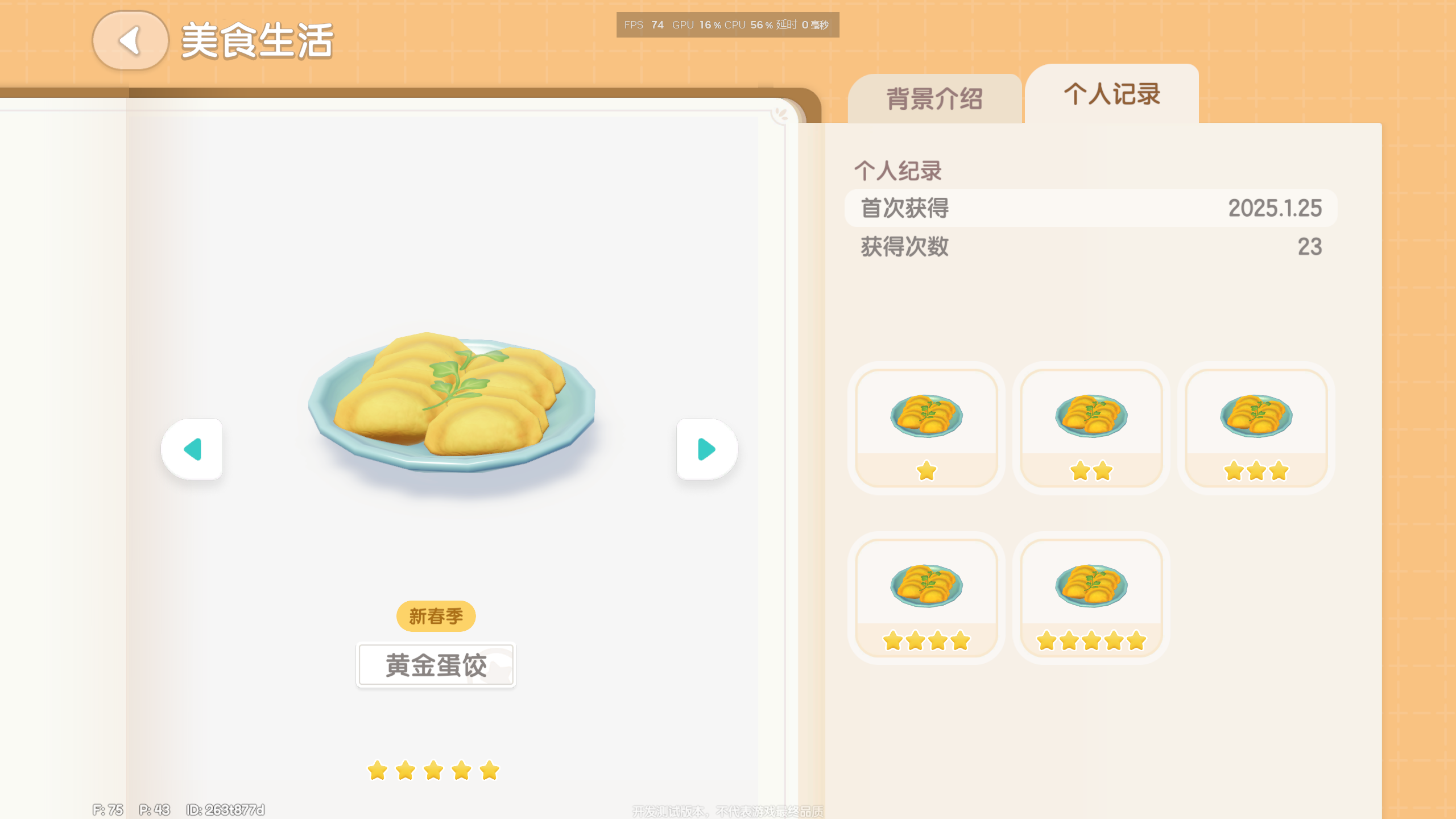Screen dimensions: 1456x819
Task: Click the large golden egg dumpling plate image
Action: tap(452, 403)
